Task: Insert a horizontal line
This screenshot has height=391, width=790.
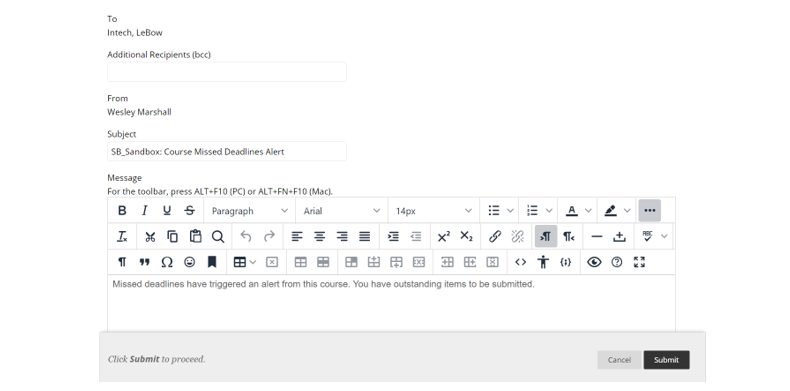Action: pos(597,236)
